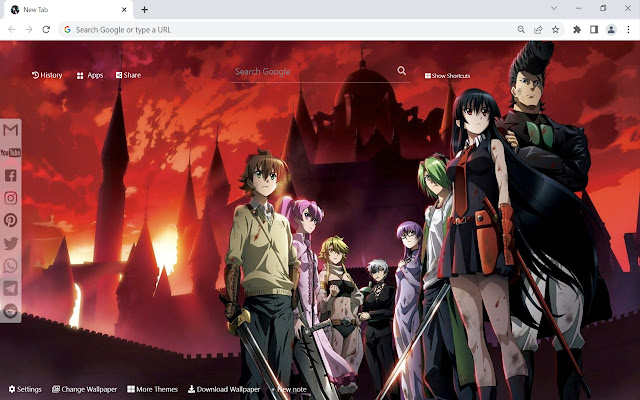Reload the current page
The width and height of the screenshot is (640, 400).
[46, 29]
